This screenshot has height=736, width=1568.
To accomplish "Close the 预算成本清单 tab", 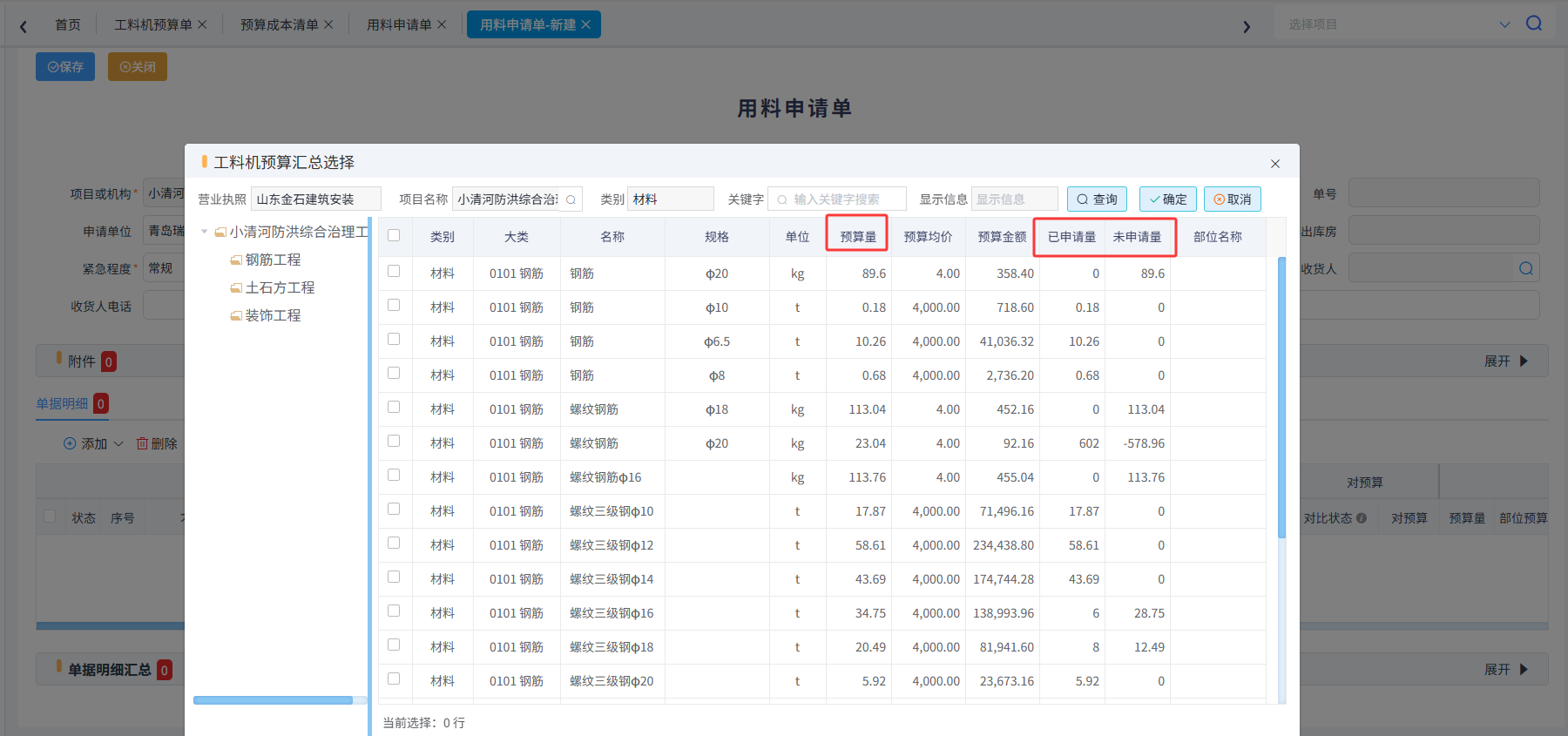I will (328, 24).
